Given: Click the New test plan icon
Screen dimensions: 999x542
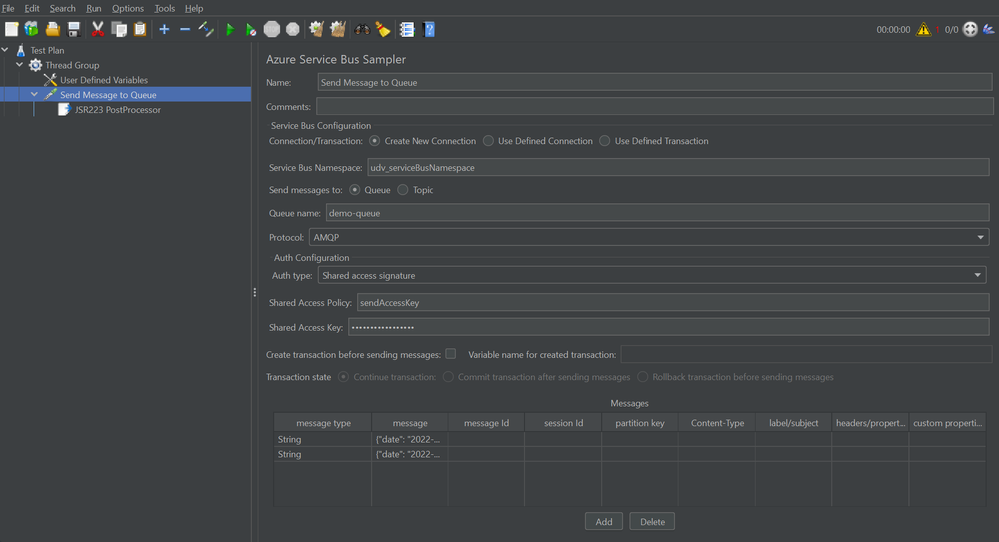Looking at the screenshot, I should coord(11,29).
